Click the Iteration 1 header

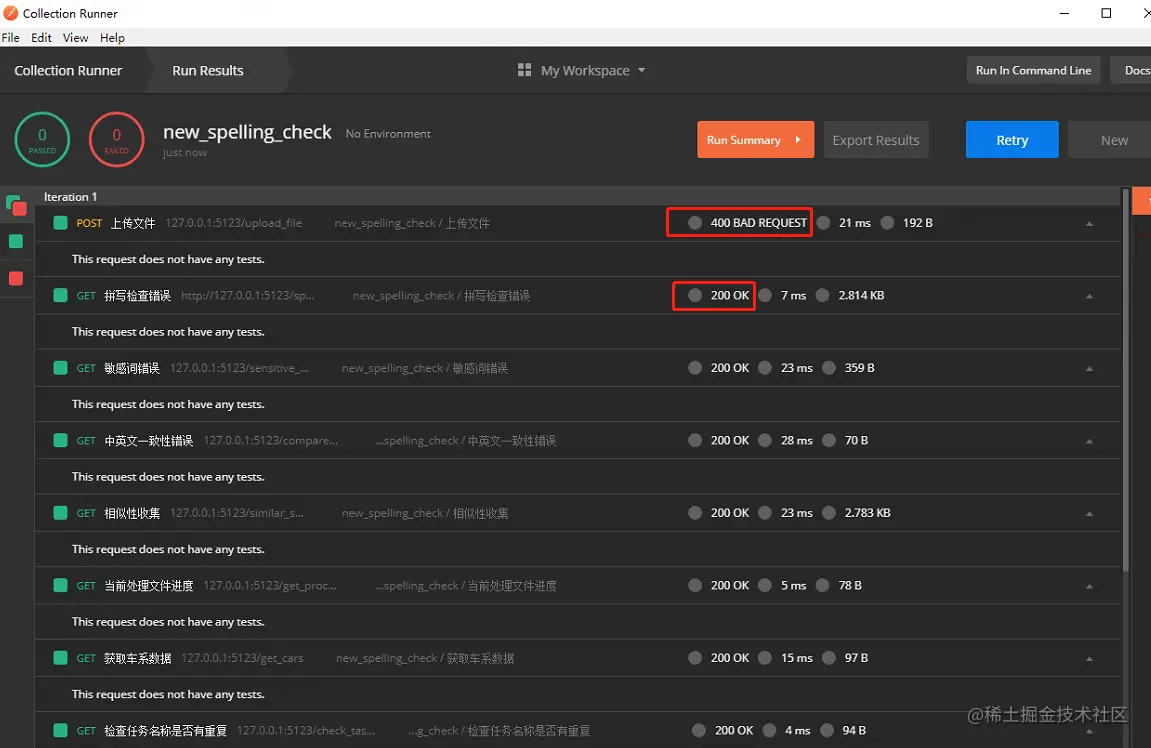tap(70, 197)
